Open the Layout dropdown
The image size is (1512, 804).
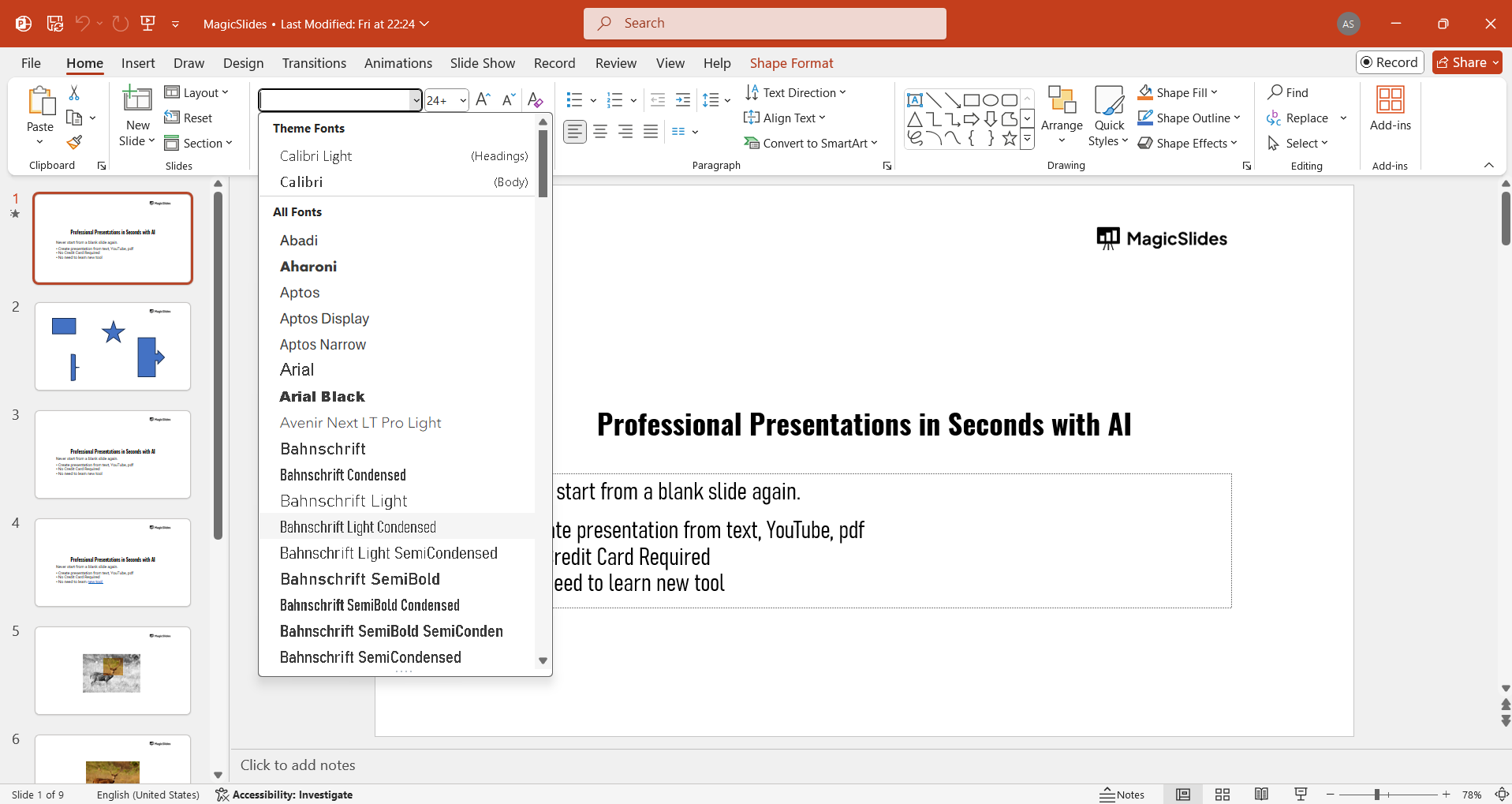pos(197,92)
